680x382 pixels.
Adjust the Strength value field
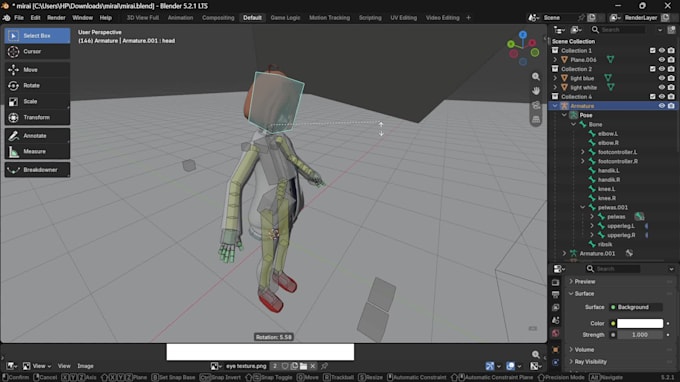pyautogui.click(x=640, y=335)
